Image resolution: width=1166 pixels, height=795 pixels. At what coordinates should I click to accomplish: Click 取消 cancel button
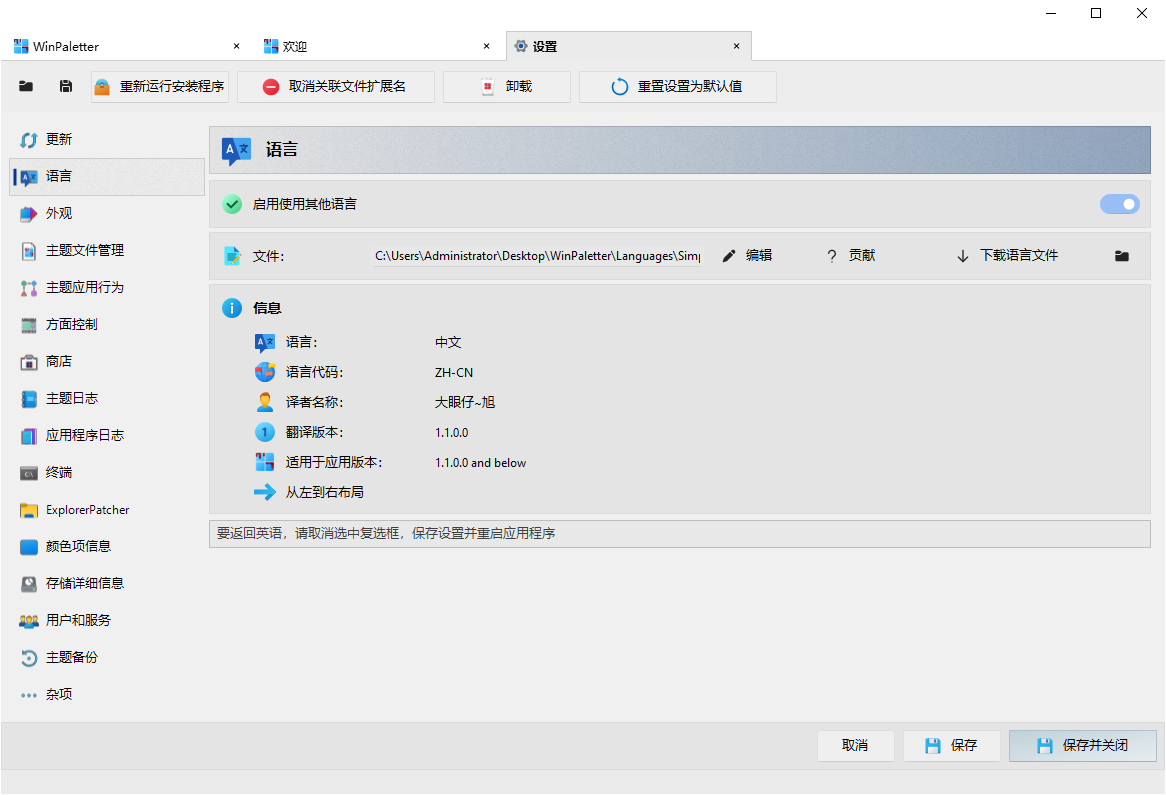[x=855, y=745]
